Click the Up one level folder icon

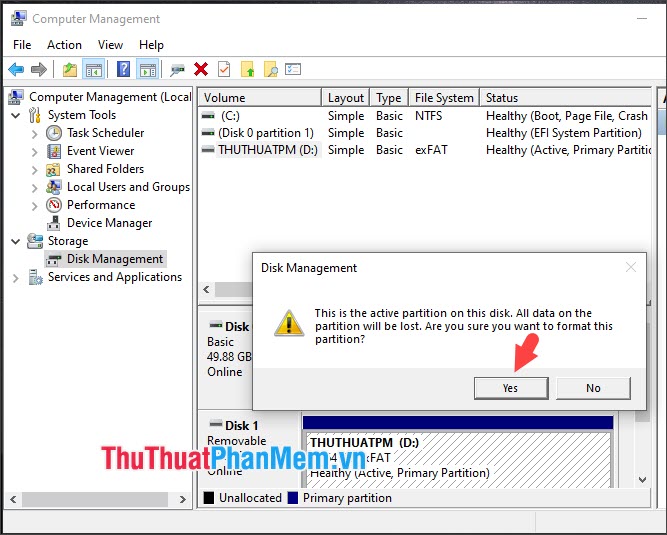click(69, 69)
